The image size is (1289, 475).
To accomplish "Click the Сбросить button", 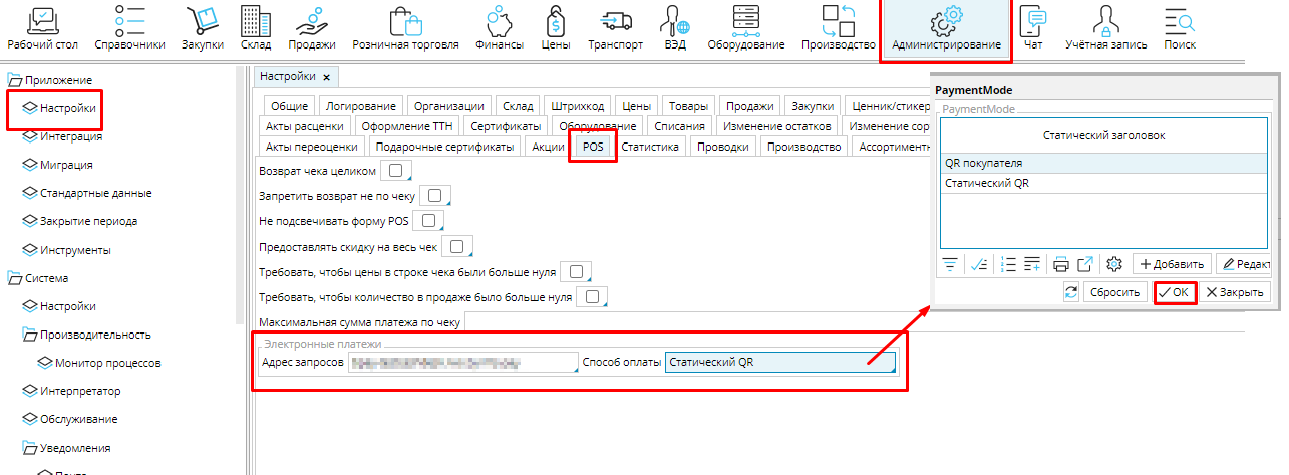I will (1115, 292).
